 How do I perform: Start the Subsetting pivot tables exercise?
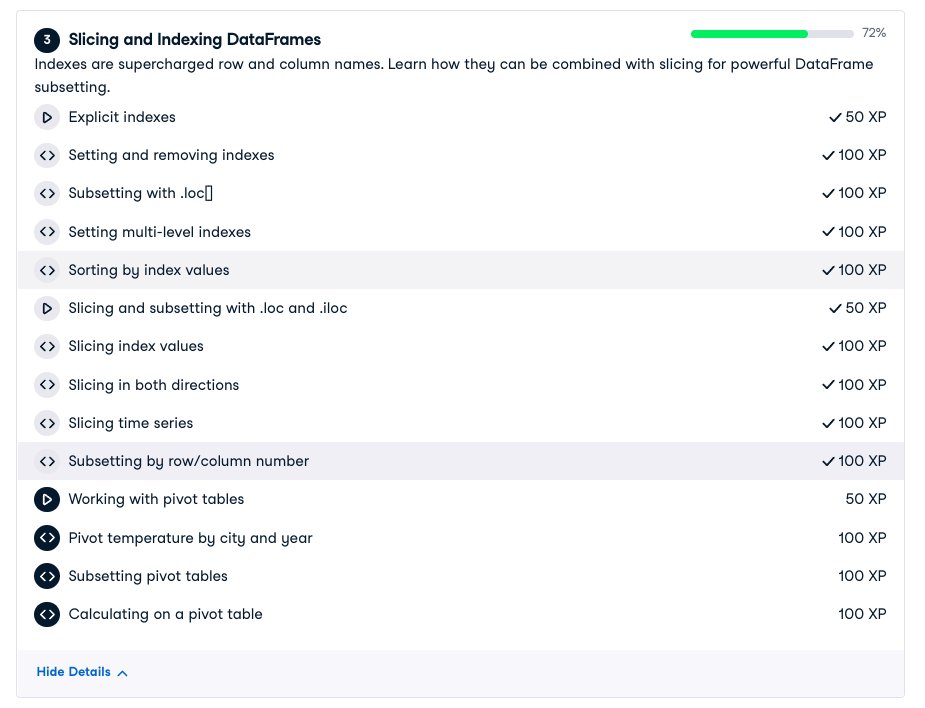147,576
